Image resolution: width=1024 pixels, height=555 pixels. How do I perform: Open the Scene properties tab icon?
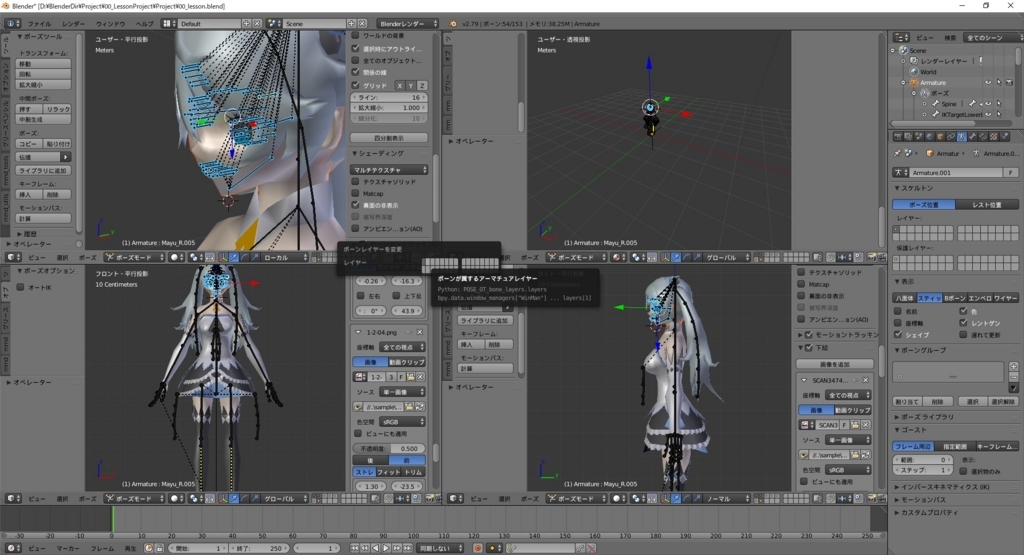[x=919, y=137]
